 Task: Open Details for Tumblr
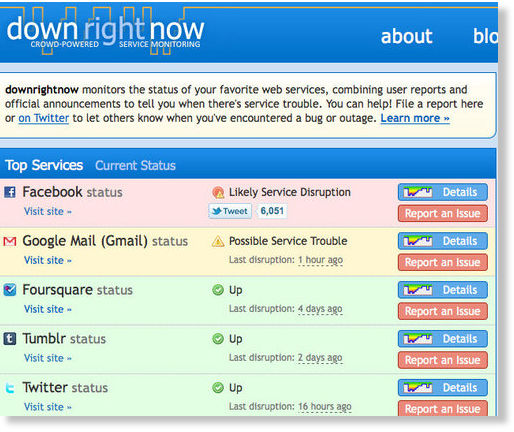tap(443, 339)
